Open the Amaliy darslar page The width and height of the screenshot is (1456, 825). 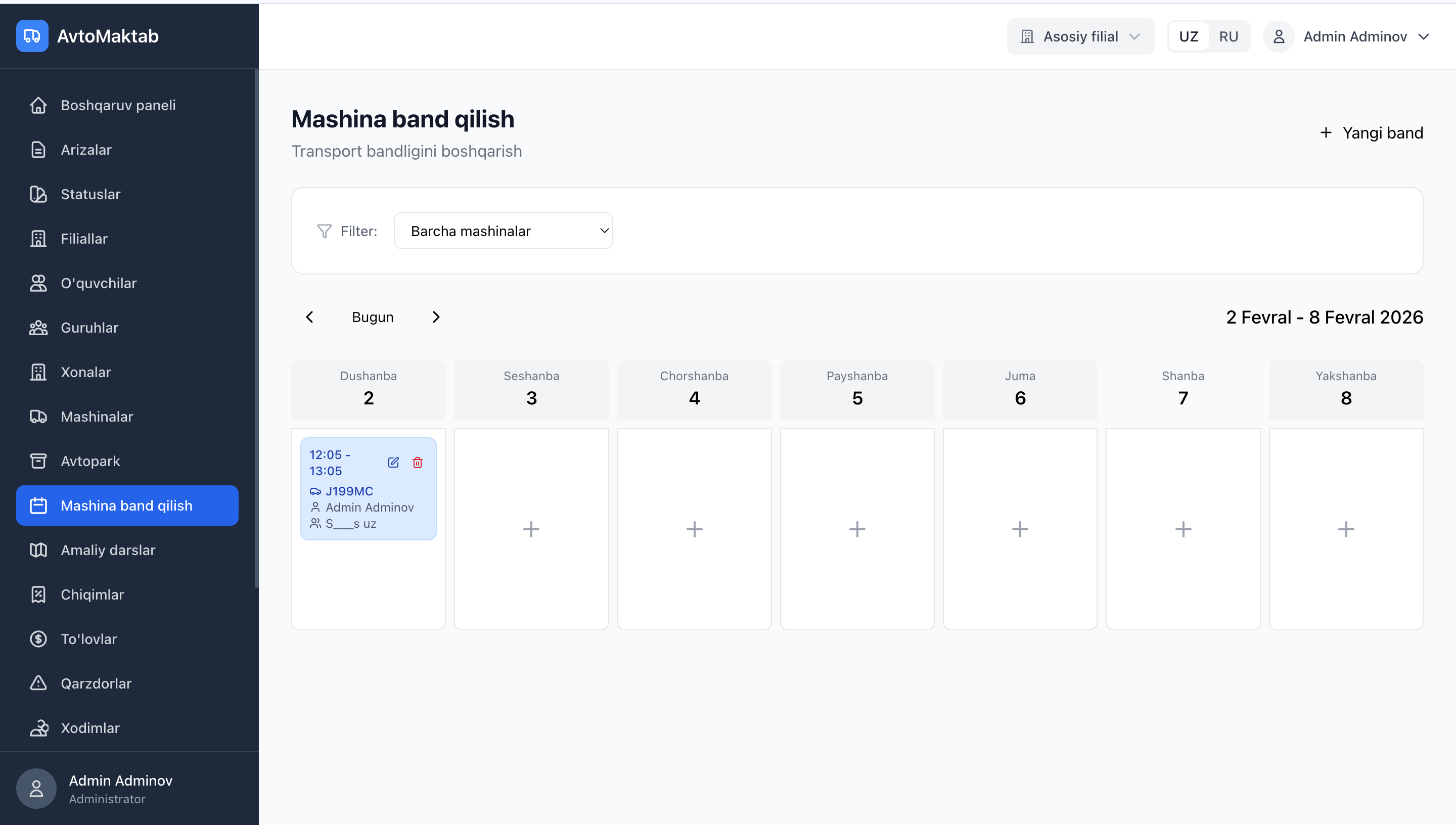108,550
